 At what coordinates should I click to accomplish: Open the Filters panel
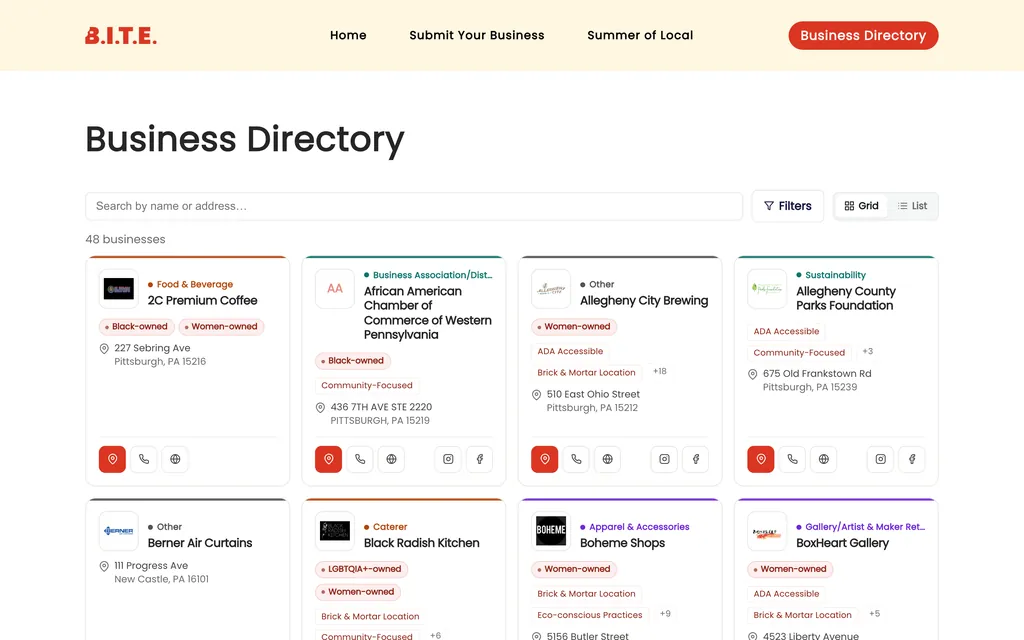(x=788, y=206)
